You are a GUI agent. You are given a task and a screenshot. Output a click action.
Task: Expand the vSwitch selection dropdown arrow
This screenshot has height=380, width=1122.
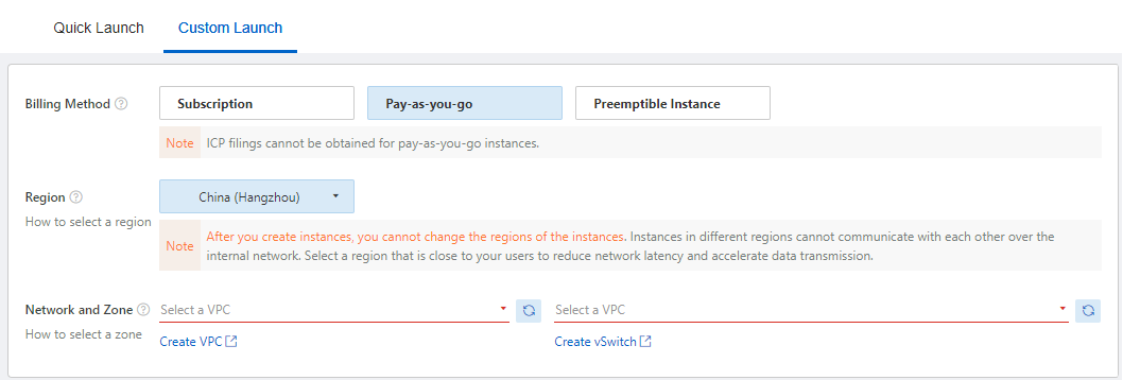point(1063,308)
